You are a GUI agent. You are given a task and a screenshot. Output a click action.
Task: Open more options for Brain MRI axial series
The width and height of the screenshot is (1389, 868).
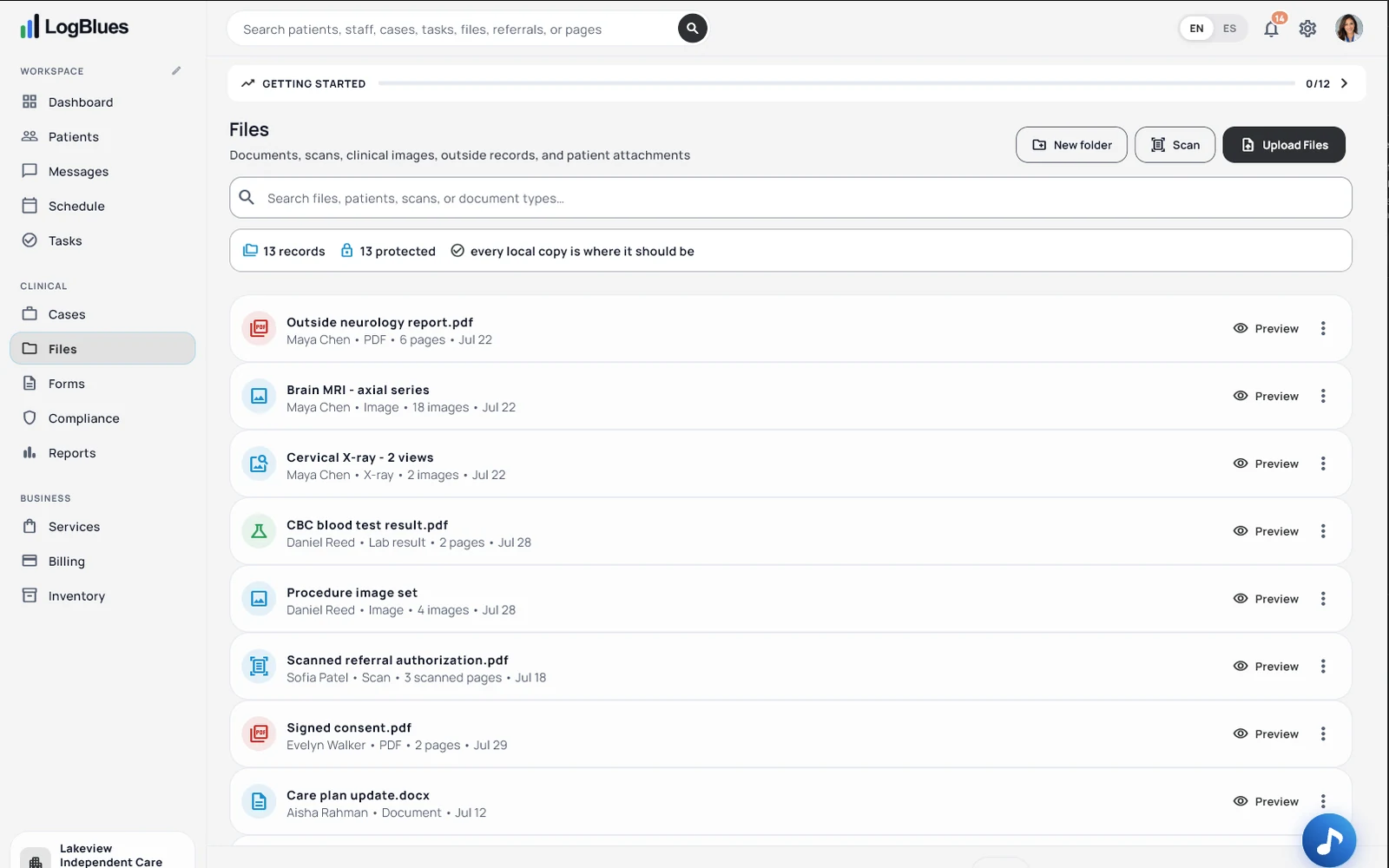(1323, 396)
